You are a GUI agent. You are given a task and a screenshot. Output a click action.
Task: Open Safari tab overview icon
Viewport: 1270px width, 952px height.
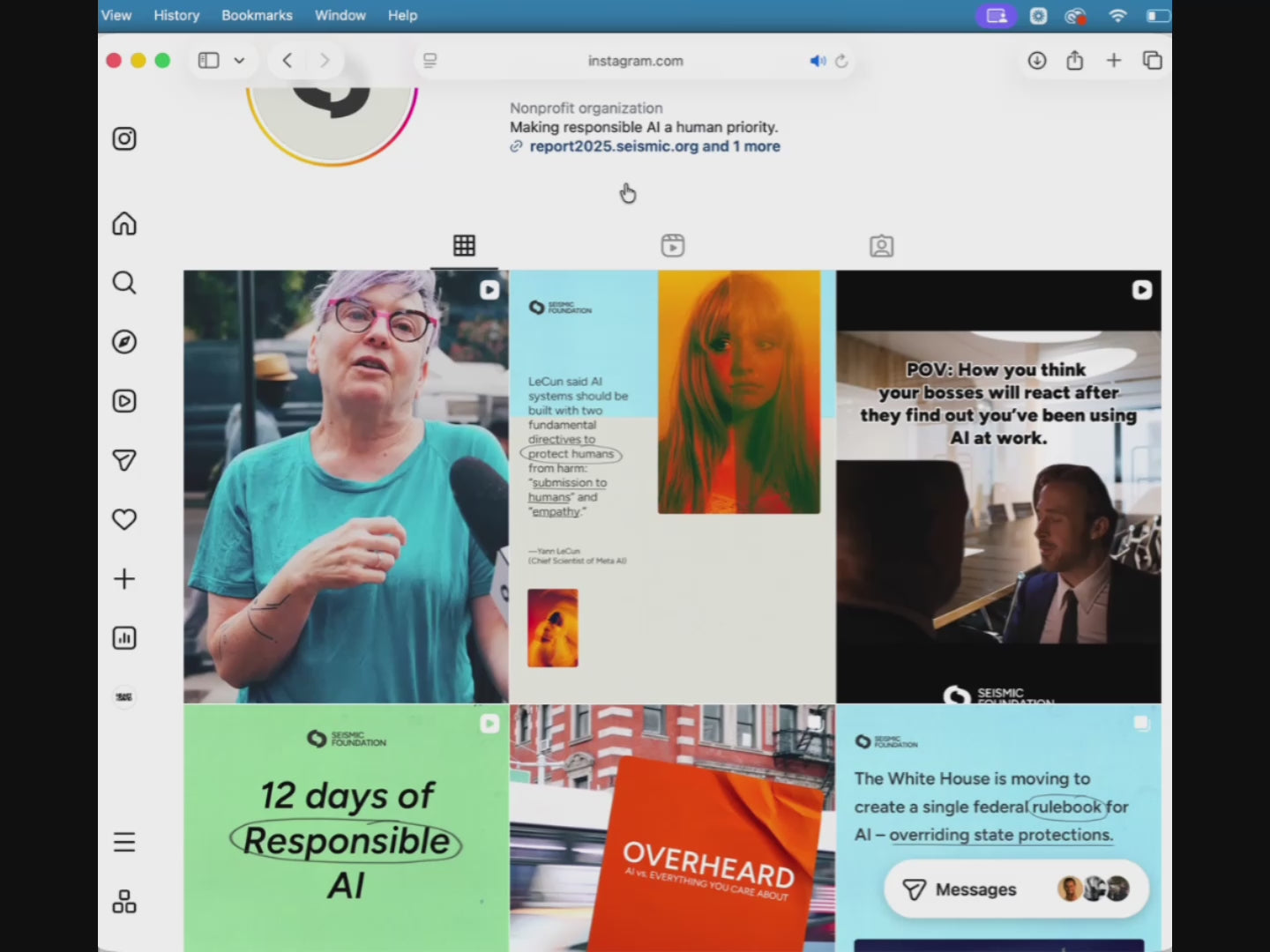pos(1152,61)
